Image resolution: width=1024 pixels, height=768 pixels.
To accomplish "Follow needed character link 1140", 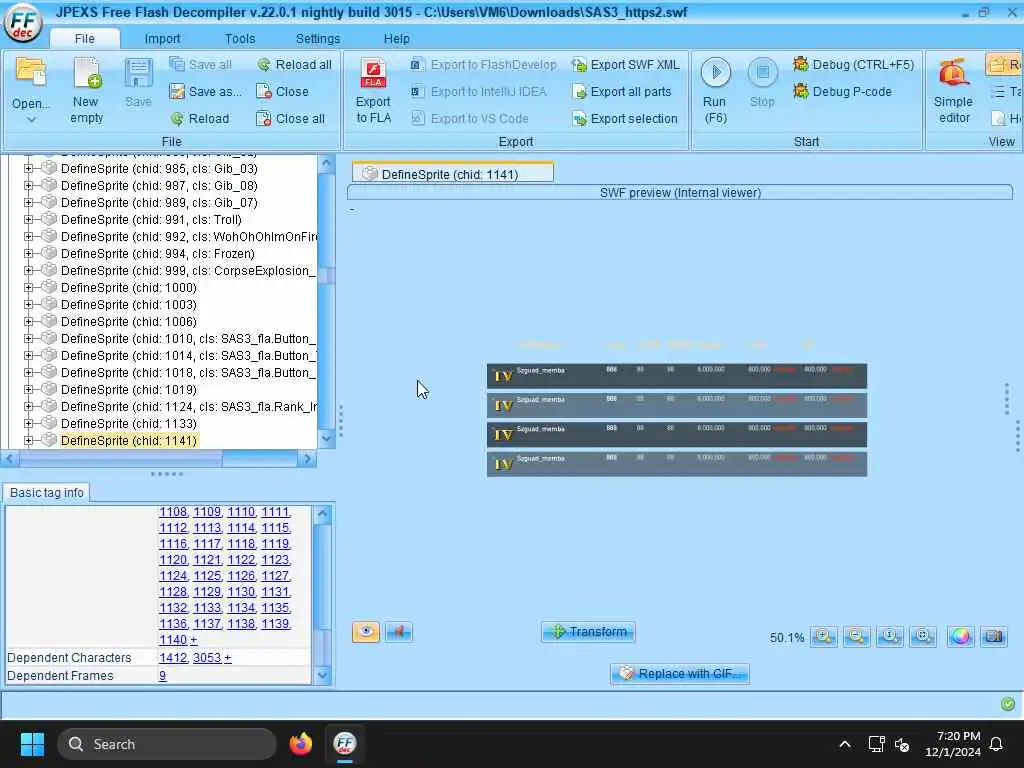I will (x=173, y=639).
